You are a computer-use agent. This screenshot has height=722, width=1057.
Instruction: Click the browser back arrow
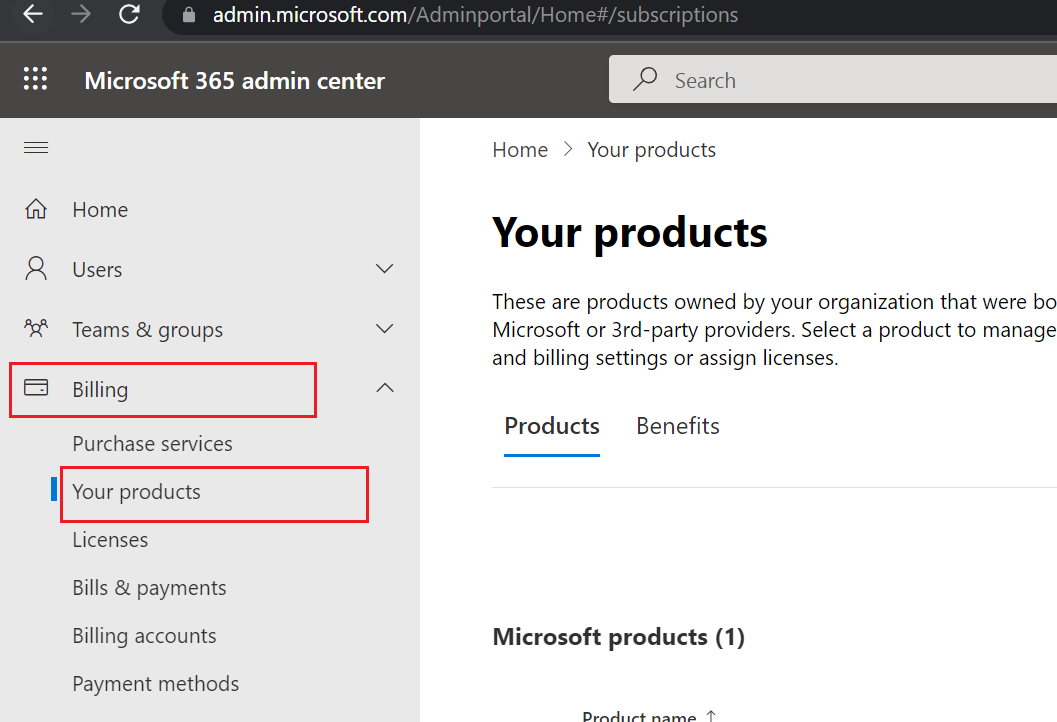pyautogui.click(x=33, y=15)
